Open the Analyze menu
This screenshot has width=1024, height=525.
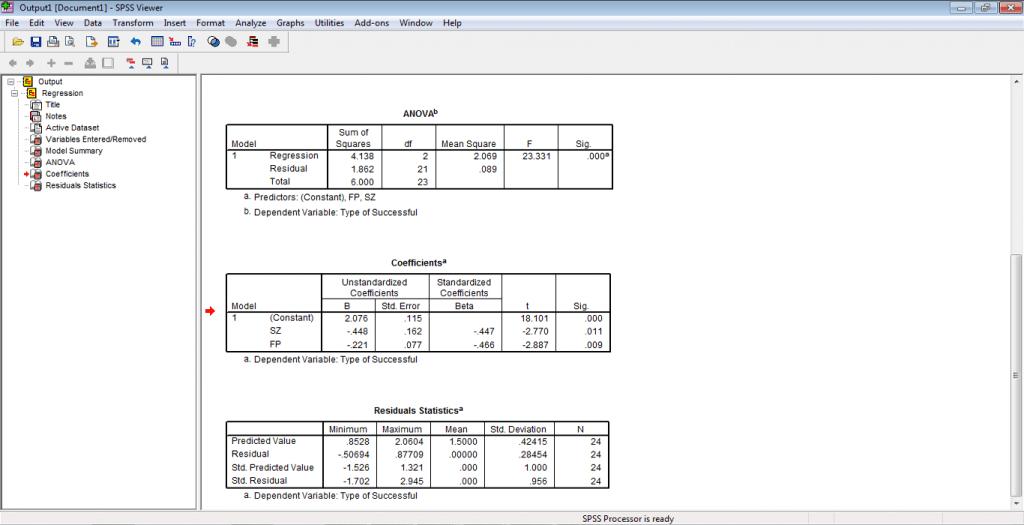point(250,22)
